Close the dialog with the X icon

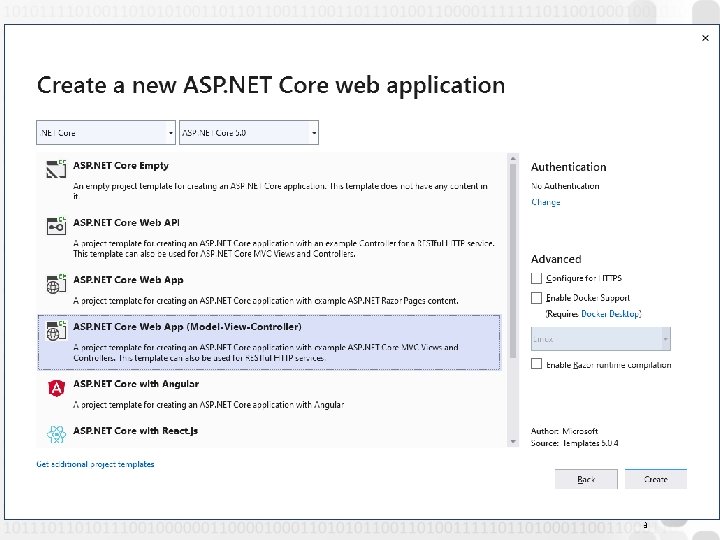coord(705,38)
